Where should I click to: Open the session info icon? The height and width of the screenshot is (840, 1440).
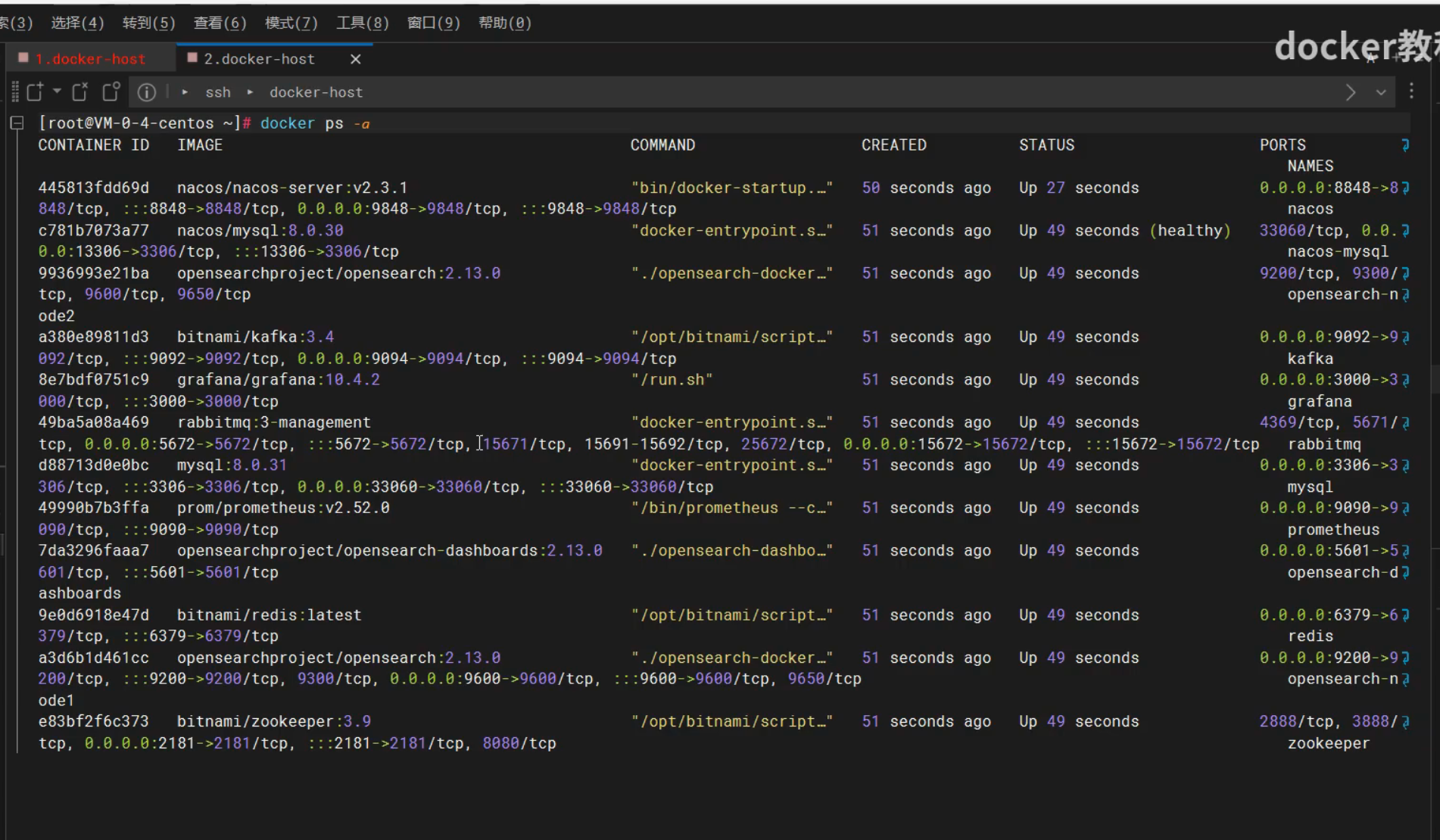coord(146,92)
